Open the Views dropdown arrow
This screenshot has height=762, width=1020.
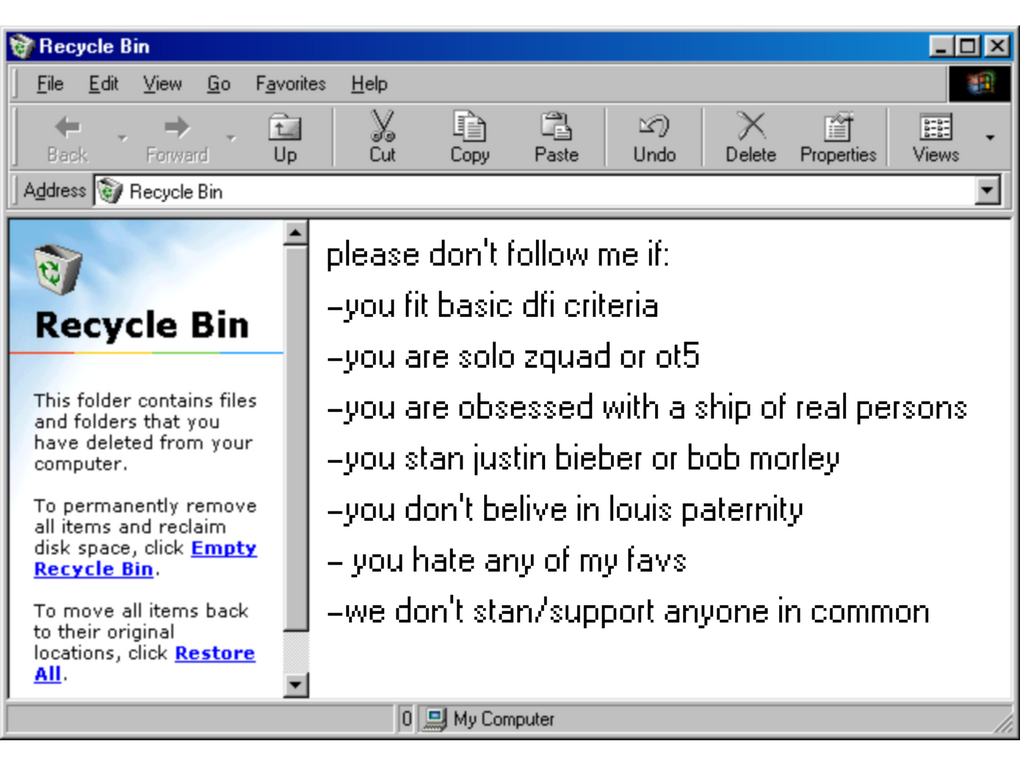tap(990, 137)
